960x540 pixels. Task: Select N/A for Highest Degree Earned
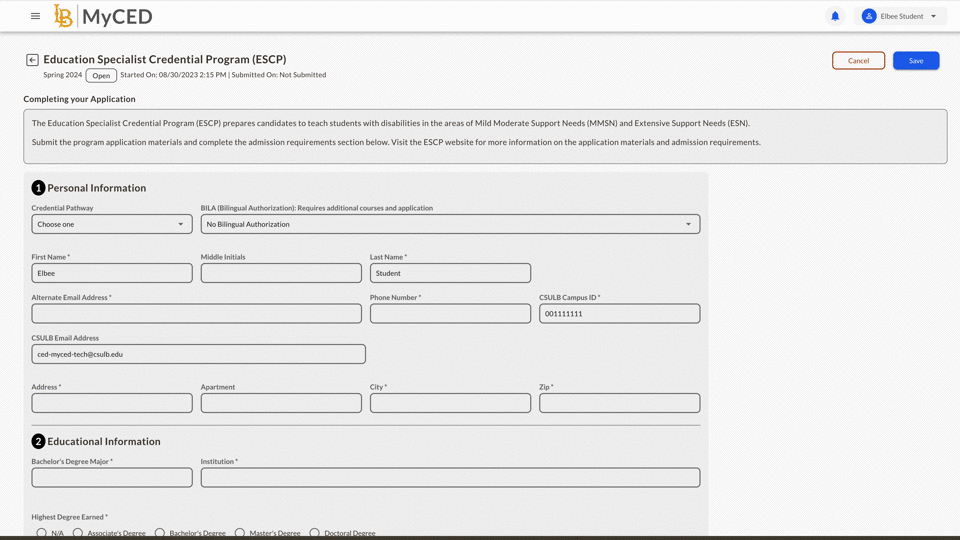[41, 533]
